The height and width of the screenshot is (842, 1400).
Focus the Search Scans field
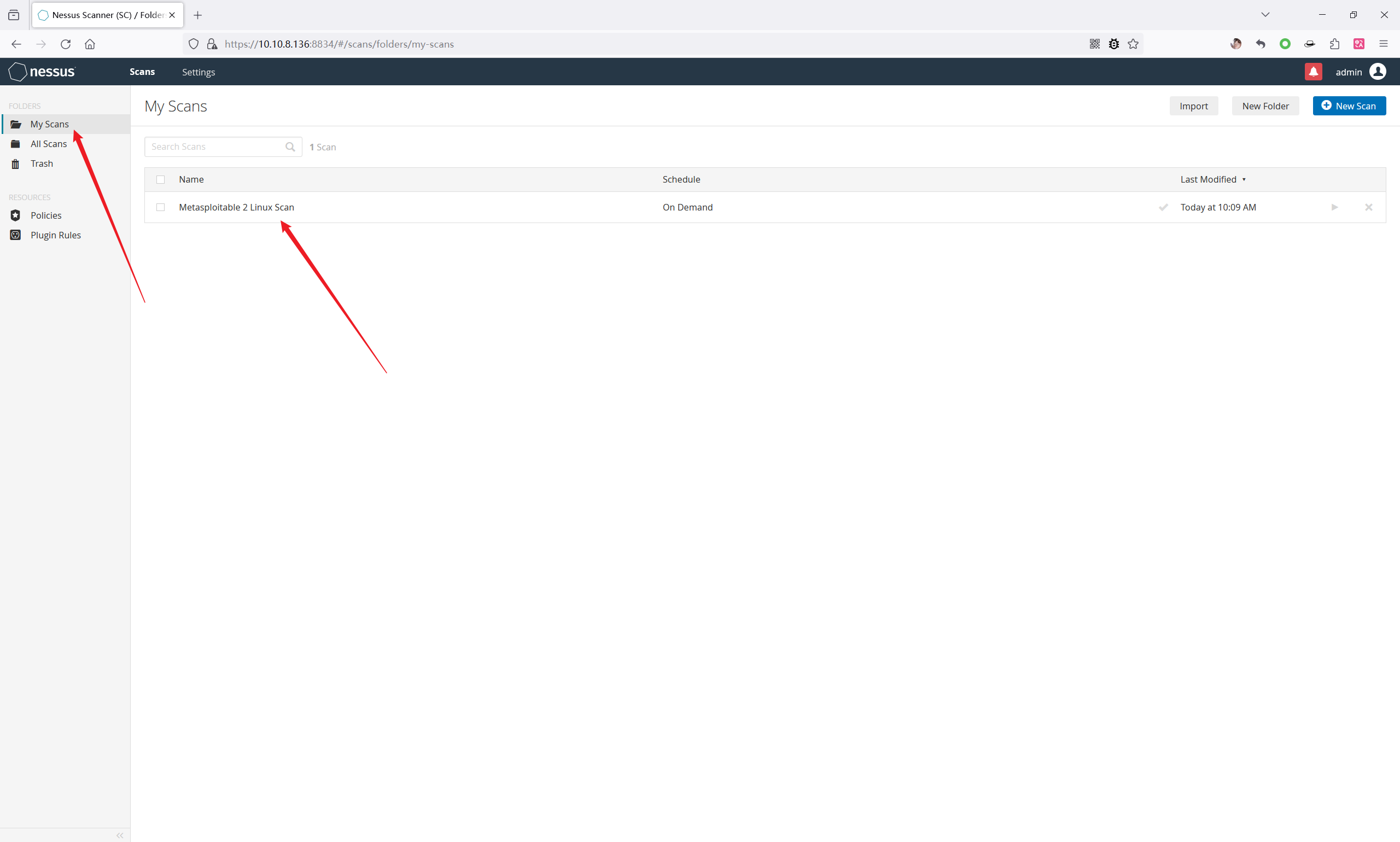[x=223, y=147]
